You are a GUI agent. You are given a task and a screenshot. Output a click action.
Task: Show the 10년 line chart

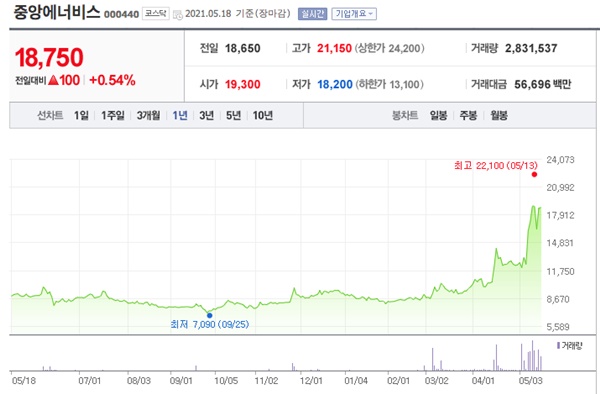[x=263, y=115]
